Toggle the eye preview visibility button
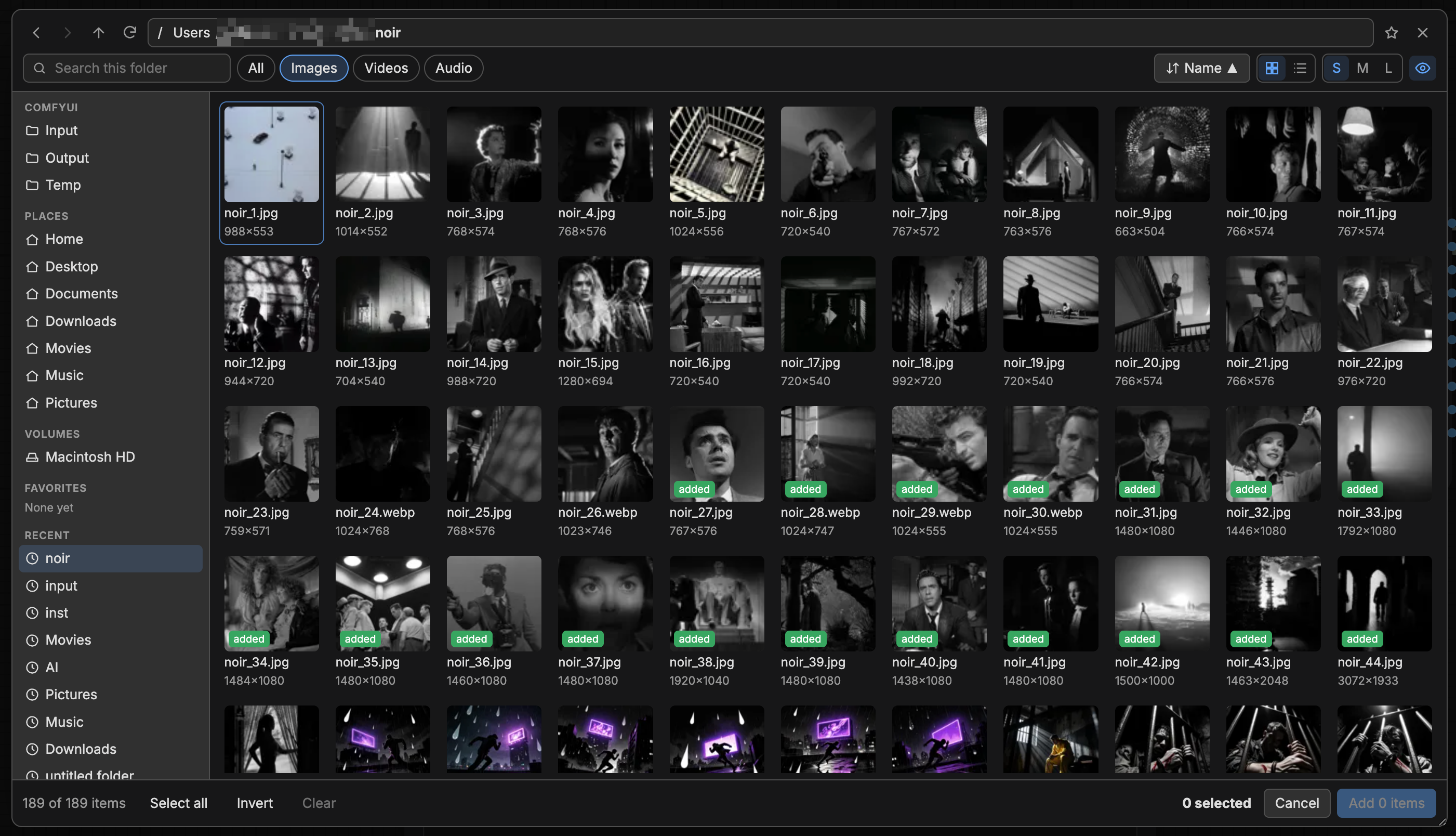Image resolution: width=1456 pixels, height=836 pixels. (1422, 68)
